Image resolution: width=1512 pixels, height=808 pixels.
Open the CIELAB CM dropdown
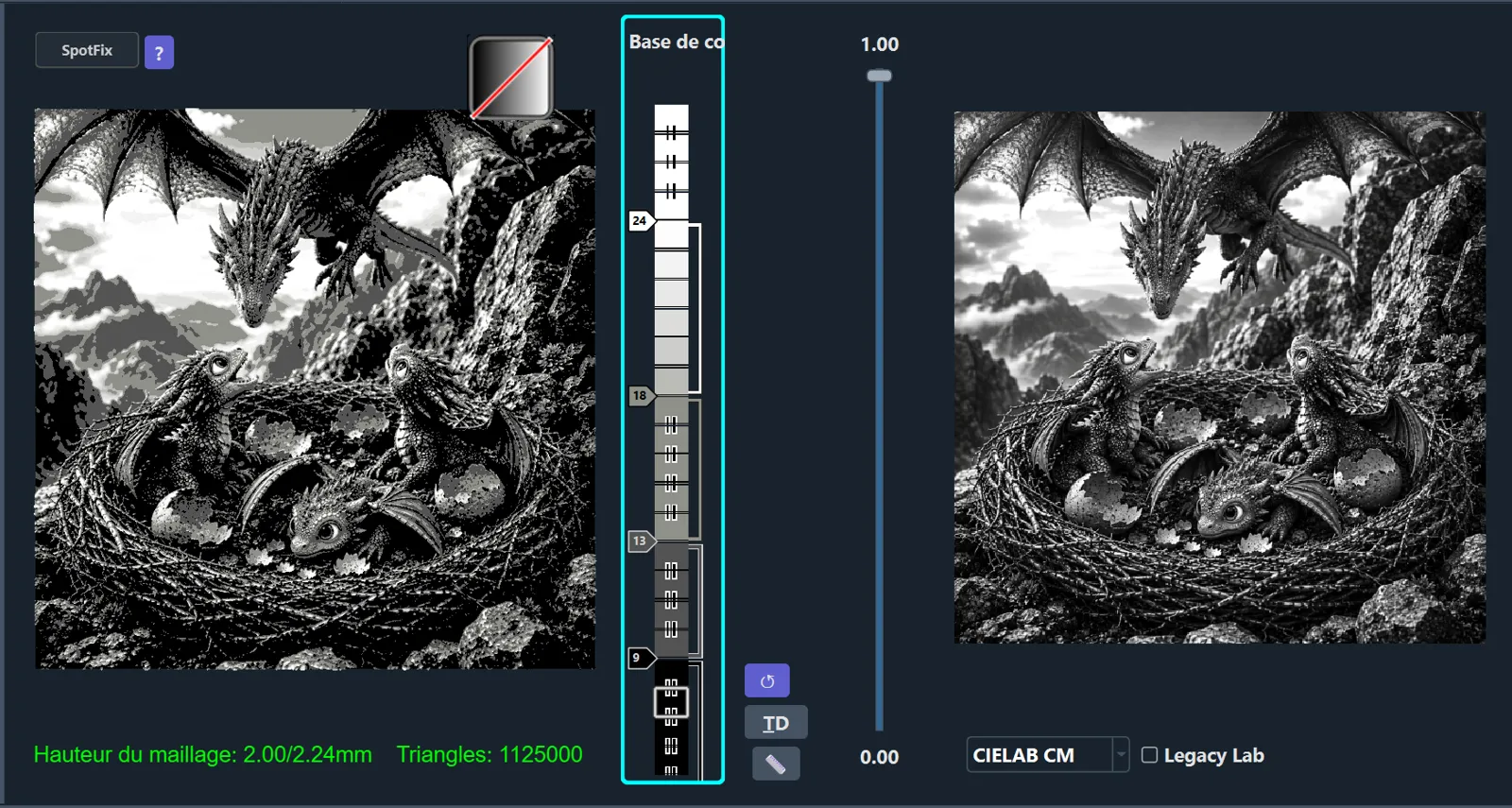tap(1047, 755)
